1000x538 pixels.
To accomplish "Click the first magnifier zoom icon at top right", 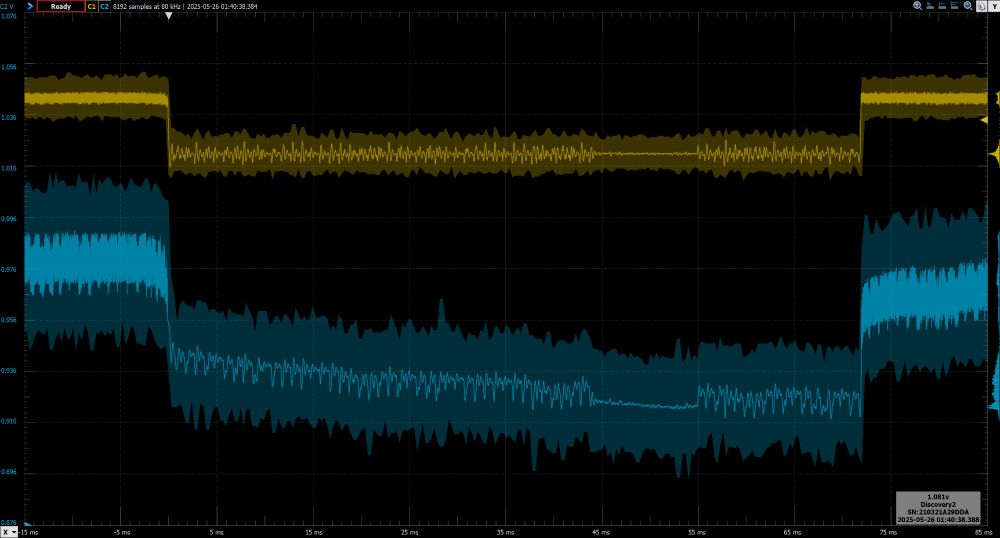I will (x=918, y=6).
